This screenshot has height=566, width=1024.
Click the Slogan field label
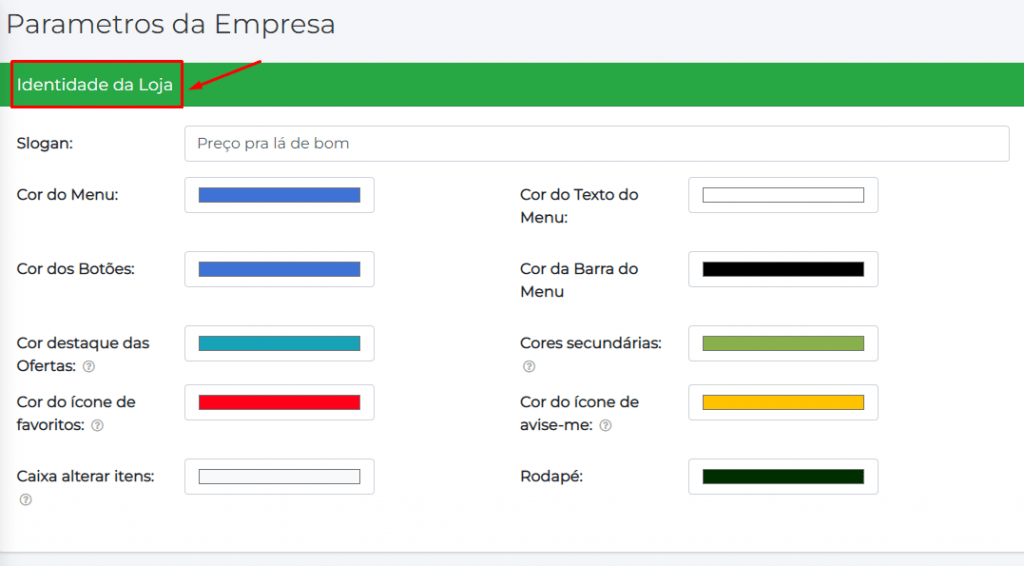[x=45, y=143]
